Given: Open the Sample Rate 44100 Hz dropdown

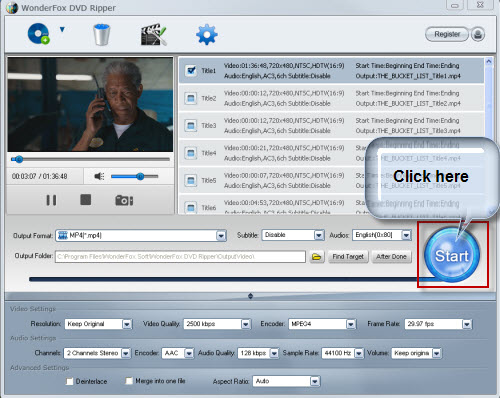Looking at the screenshot, I should [x=359, y=353].
